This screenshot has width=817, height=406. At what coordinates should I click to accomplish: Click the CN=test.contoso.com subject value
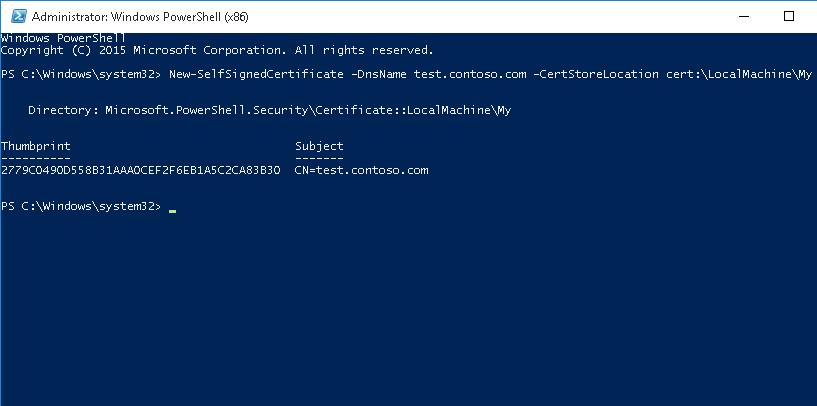362,170
